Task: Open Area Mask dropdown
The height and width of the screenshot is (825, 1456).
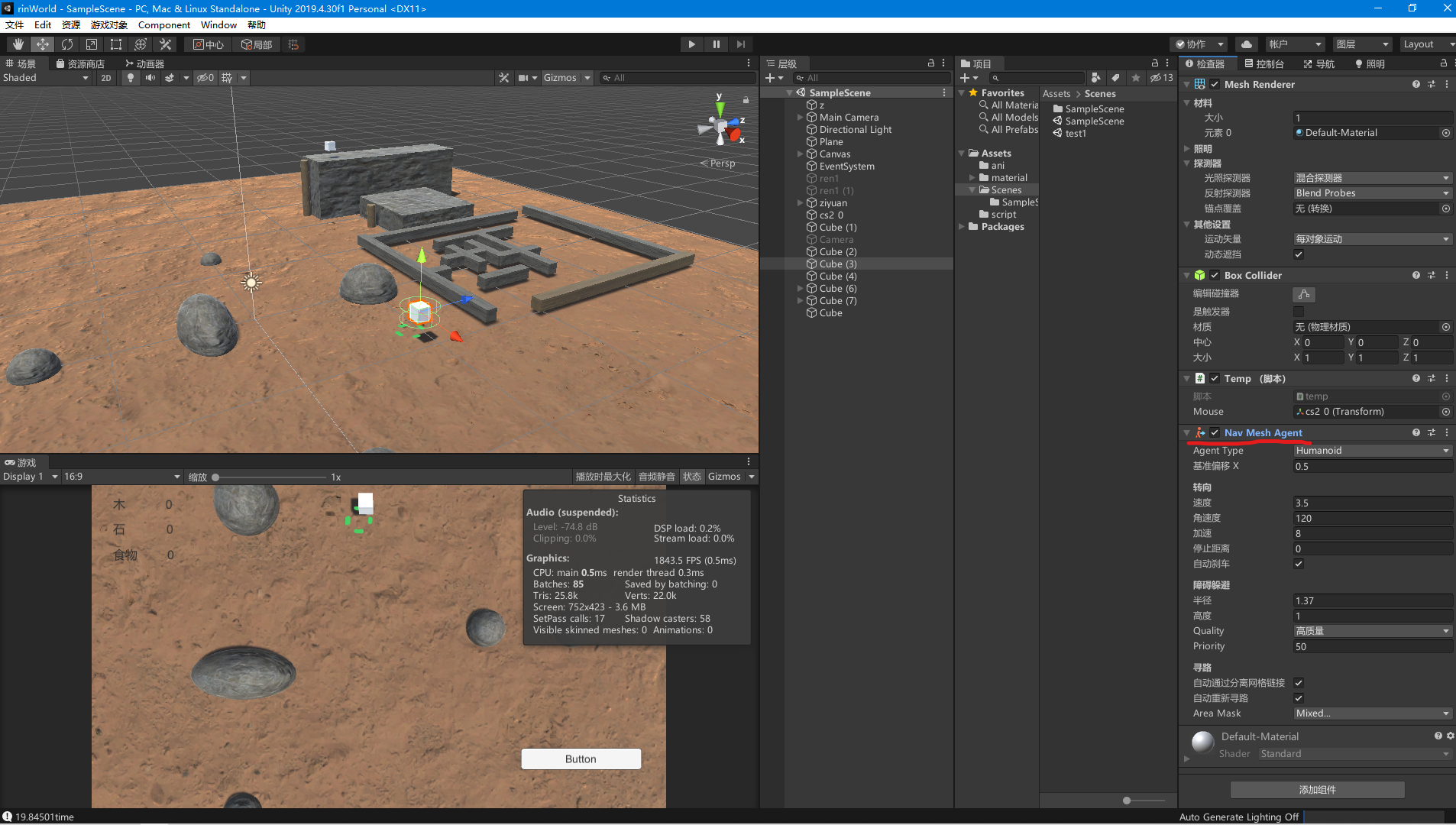Action: point(1372,713)
